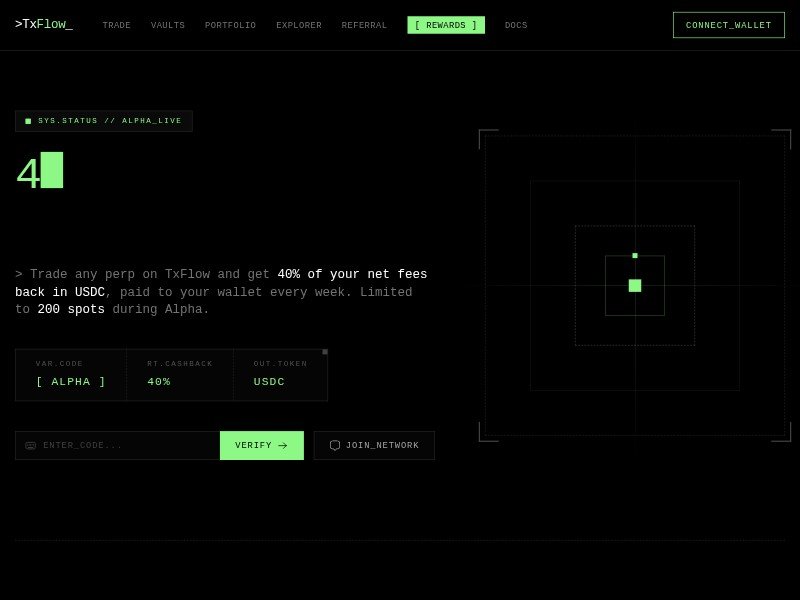Viewport: 800px width, 600px height.
Task: Select the [ REWARDS ] tab
Action: tap(446, 25)
